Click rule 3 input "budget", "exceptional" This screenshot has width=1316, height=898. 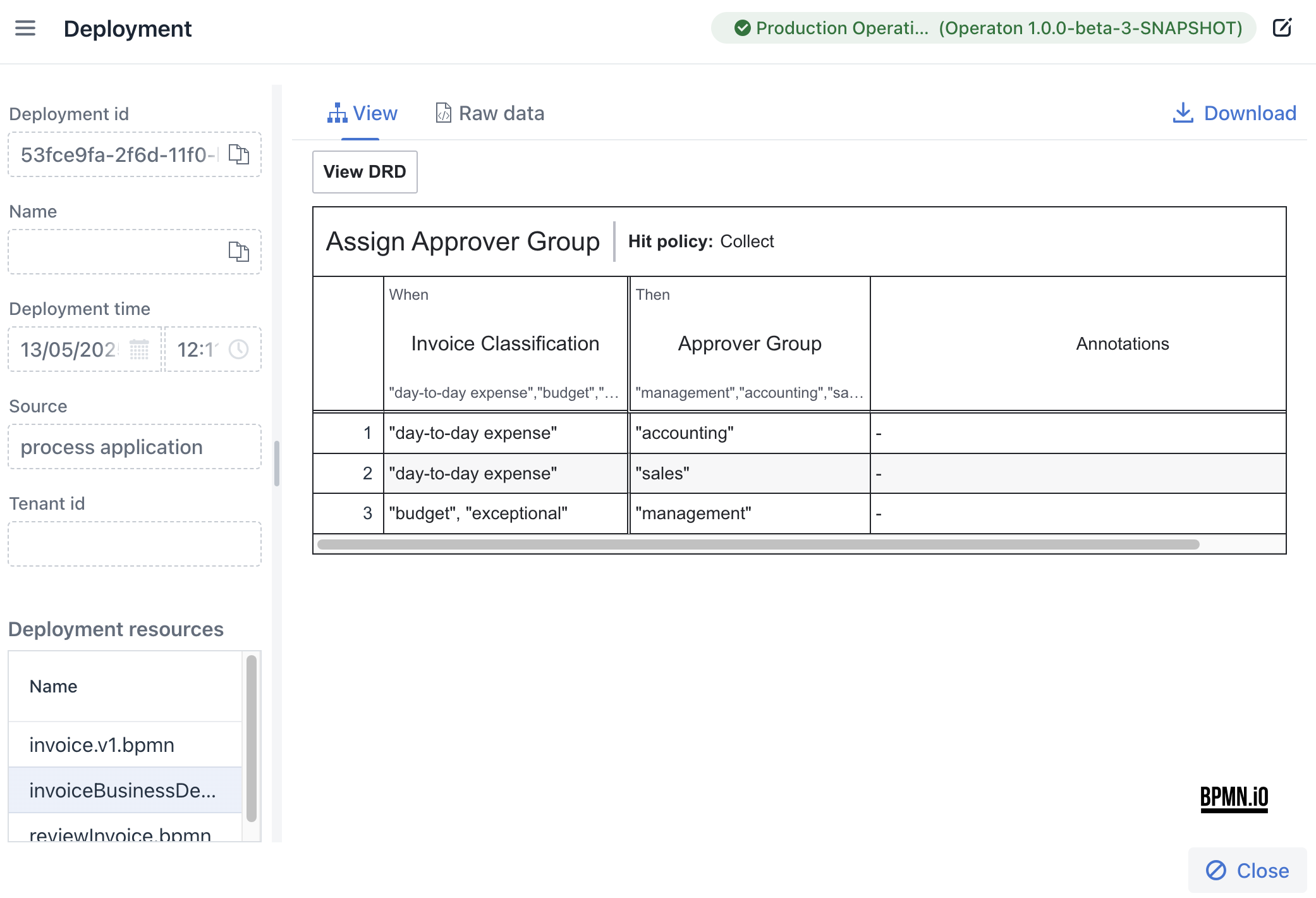pos(505,514)
